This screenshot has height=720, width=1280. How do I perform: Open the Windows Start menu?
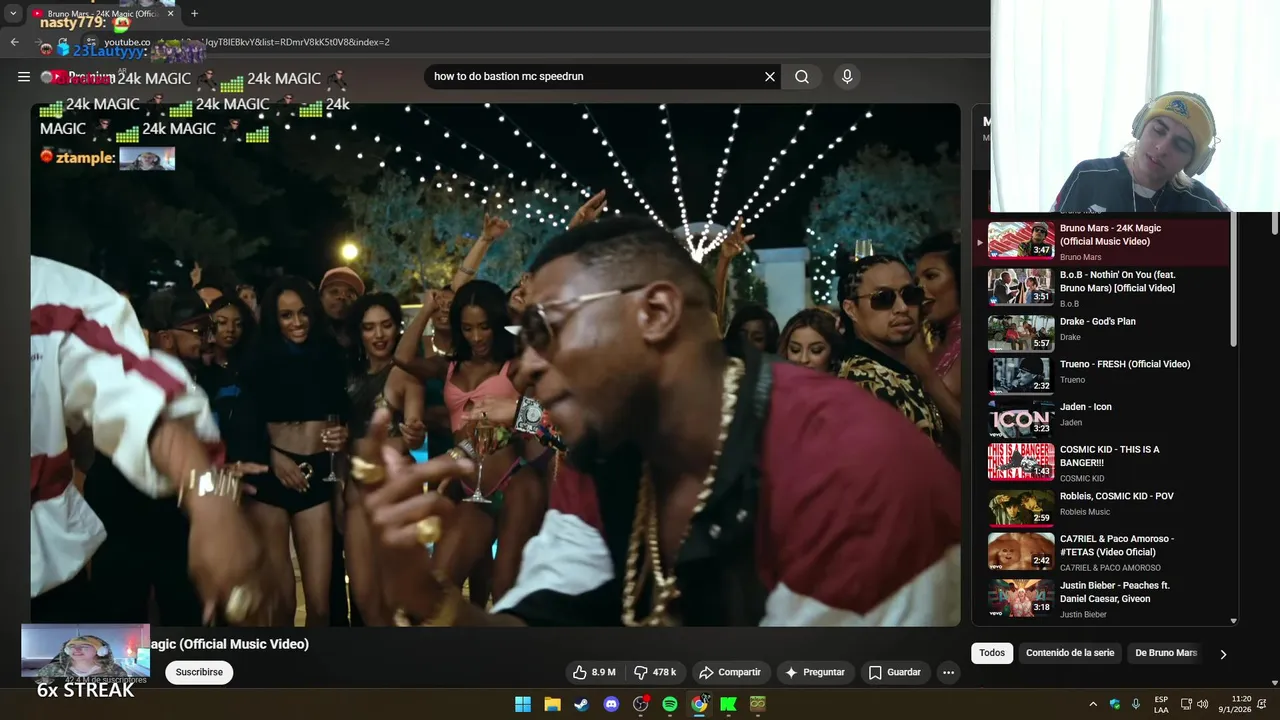pyautogui.click(x=523, y=704)
